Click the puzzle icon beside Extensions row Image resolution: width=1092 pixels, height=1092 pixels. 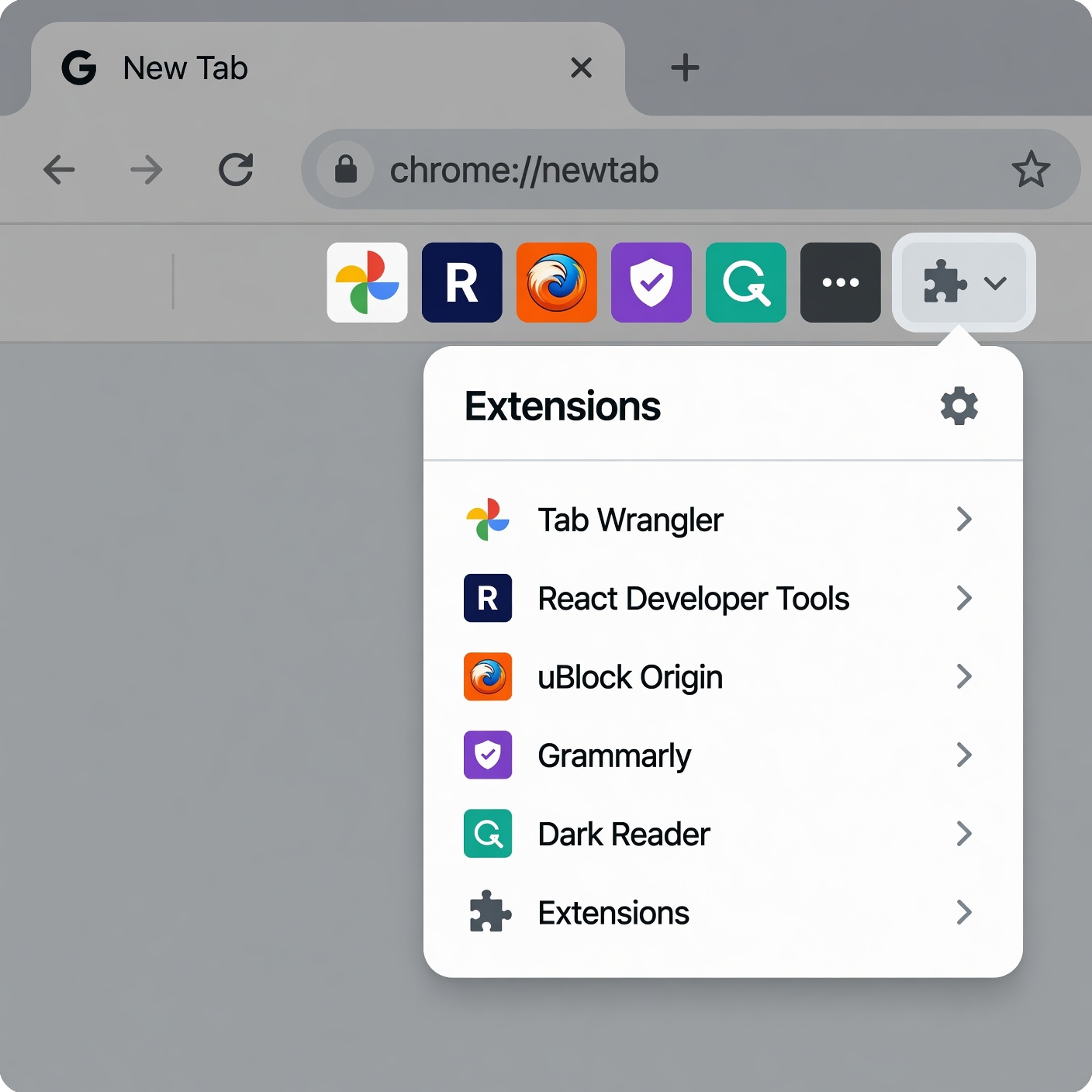click(490, 911)
